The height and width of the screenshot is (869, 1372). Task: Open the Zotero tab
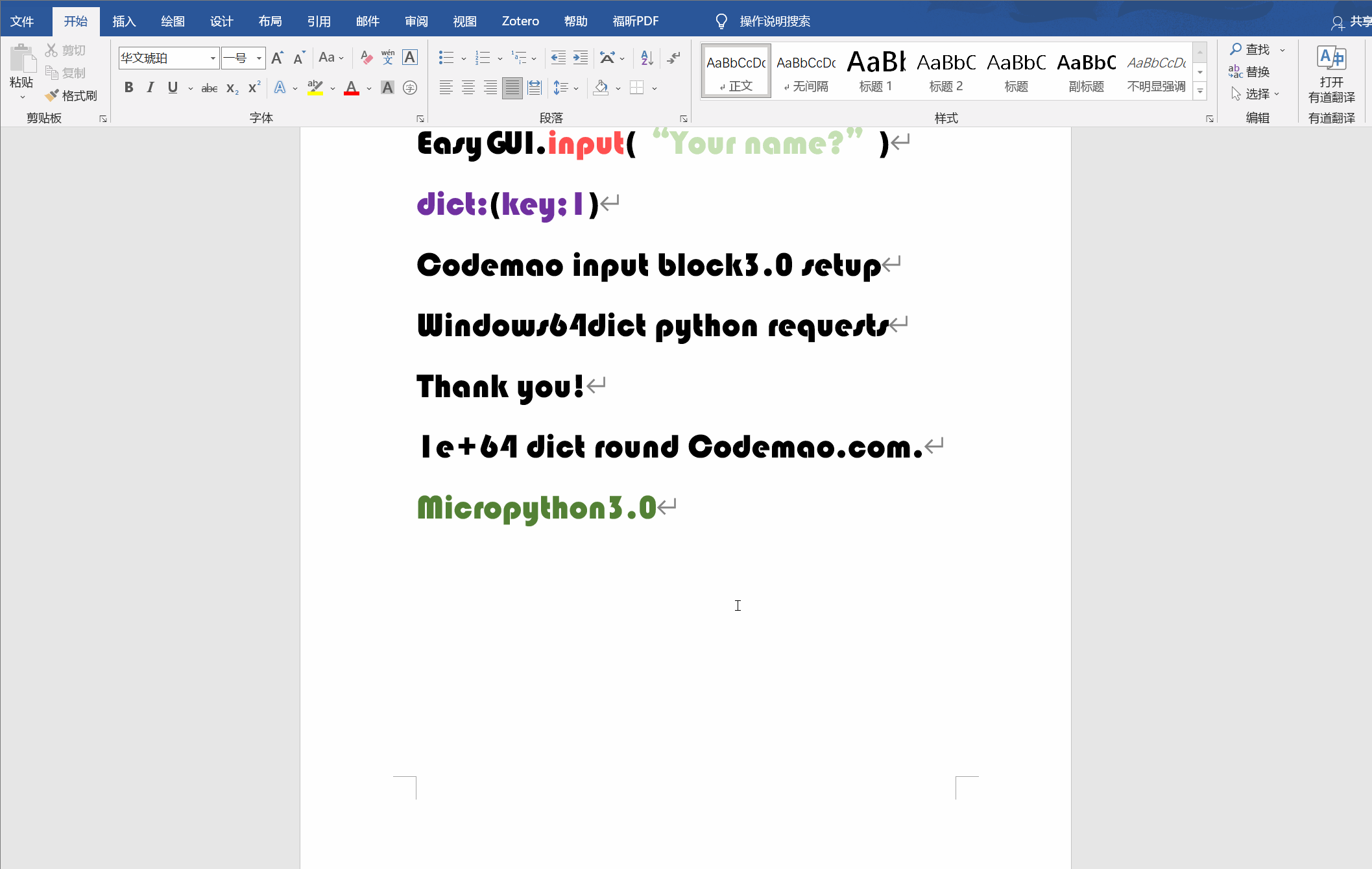pyautogui.click(x=520, y=21)
